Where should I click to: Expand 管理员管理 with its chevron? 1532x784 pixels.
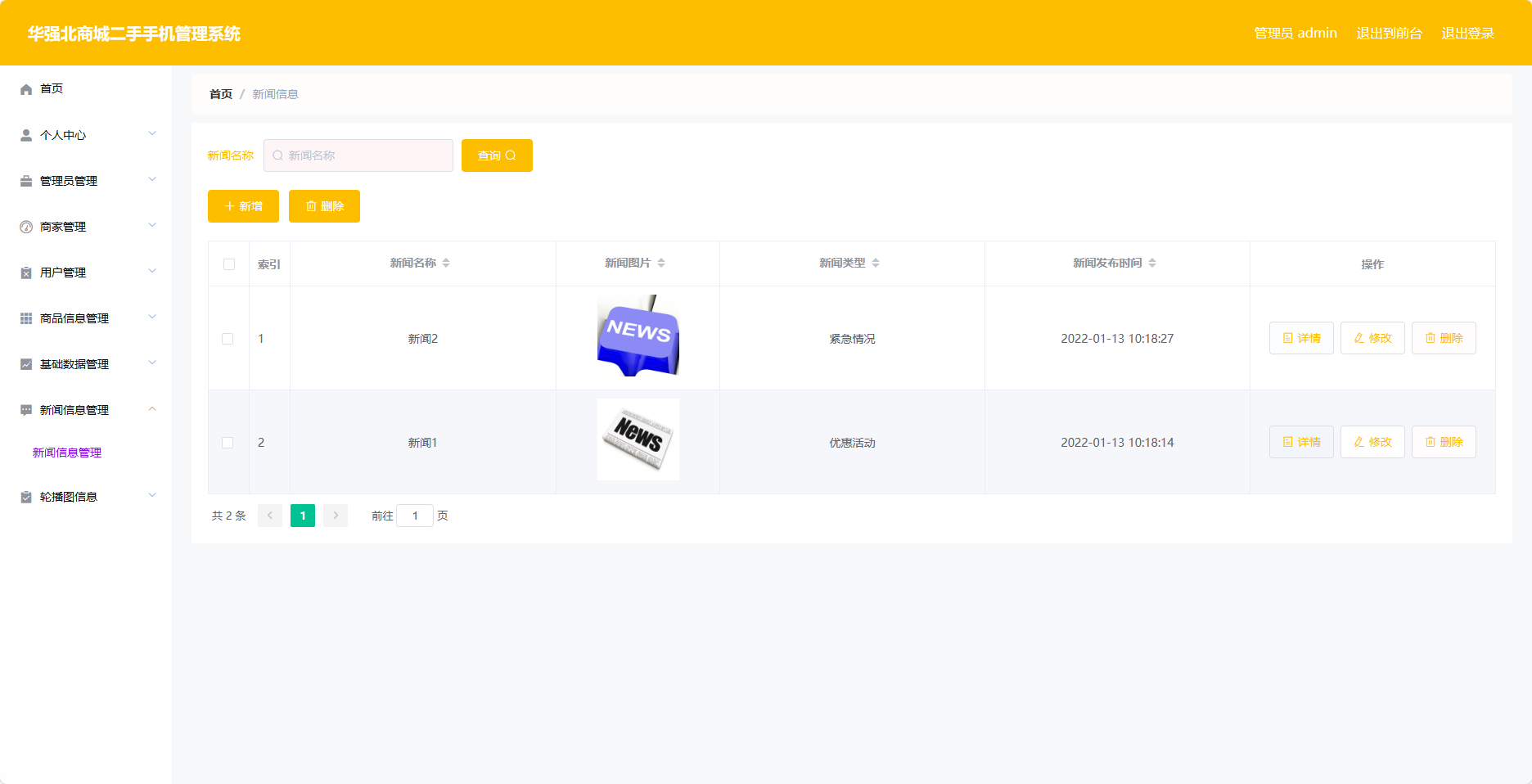click(152, 179)
